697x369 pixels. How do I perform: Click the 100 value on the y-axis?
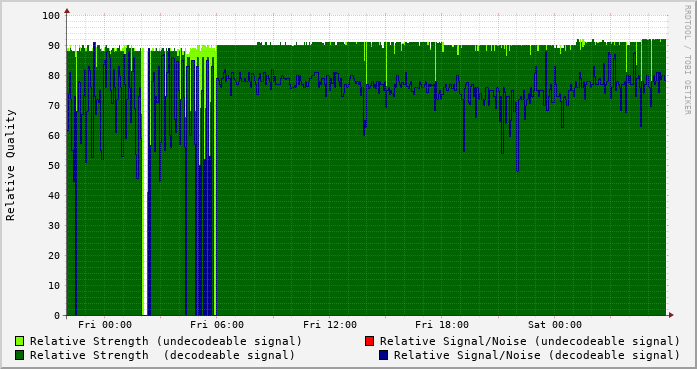[x=51, y=16]
